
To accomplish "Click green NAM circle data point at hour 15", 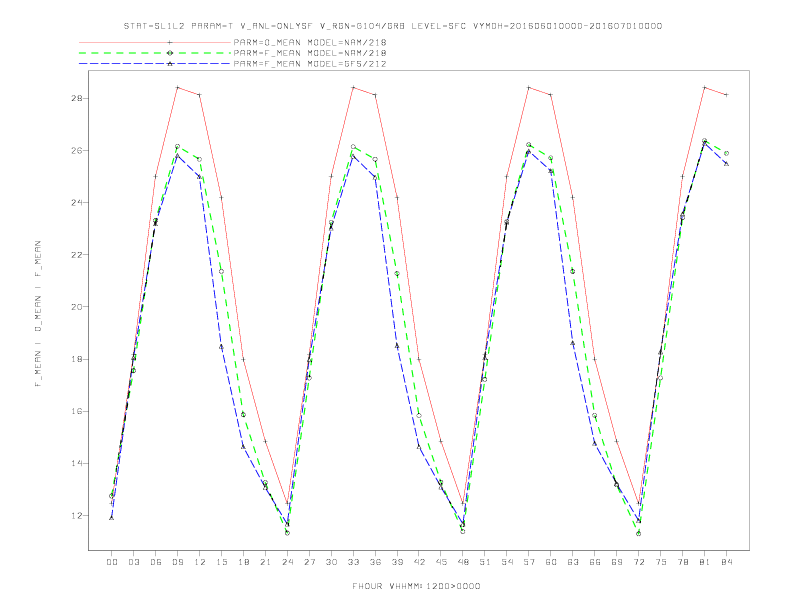I will point(221,272).
